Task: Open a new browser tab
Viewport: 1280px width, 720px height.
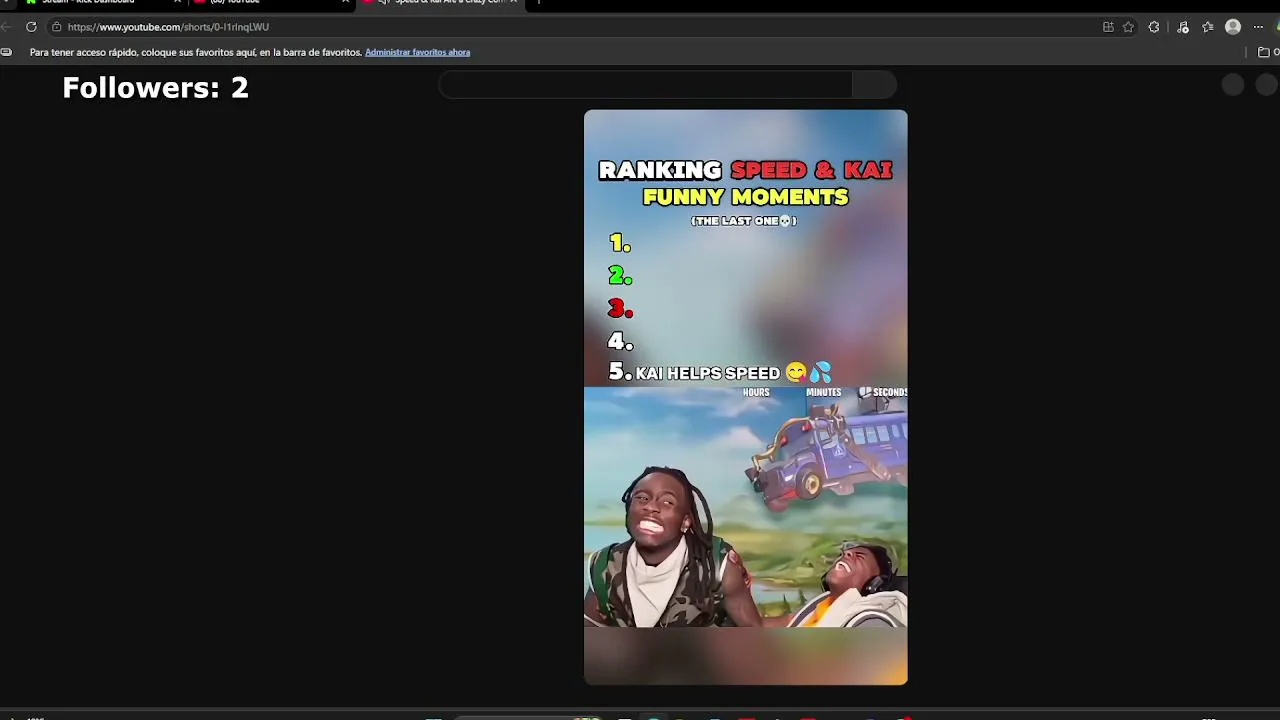Action: (538, 2)
